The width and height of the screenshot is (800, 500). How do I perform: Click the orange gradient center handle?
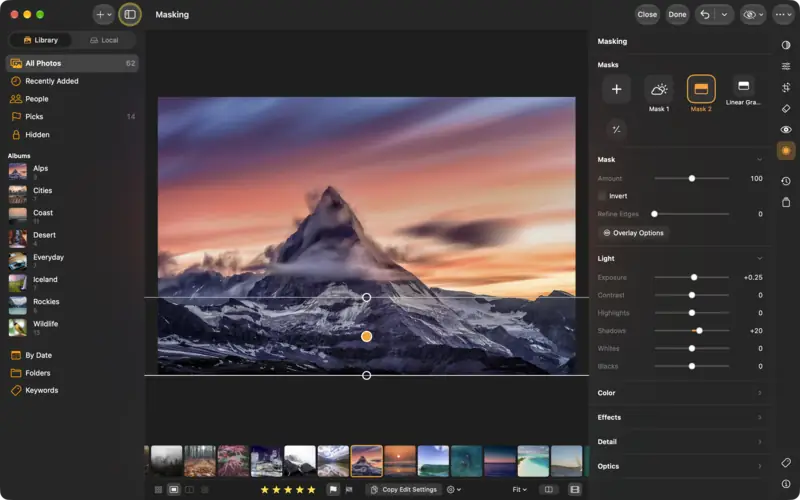(366, 336)
